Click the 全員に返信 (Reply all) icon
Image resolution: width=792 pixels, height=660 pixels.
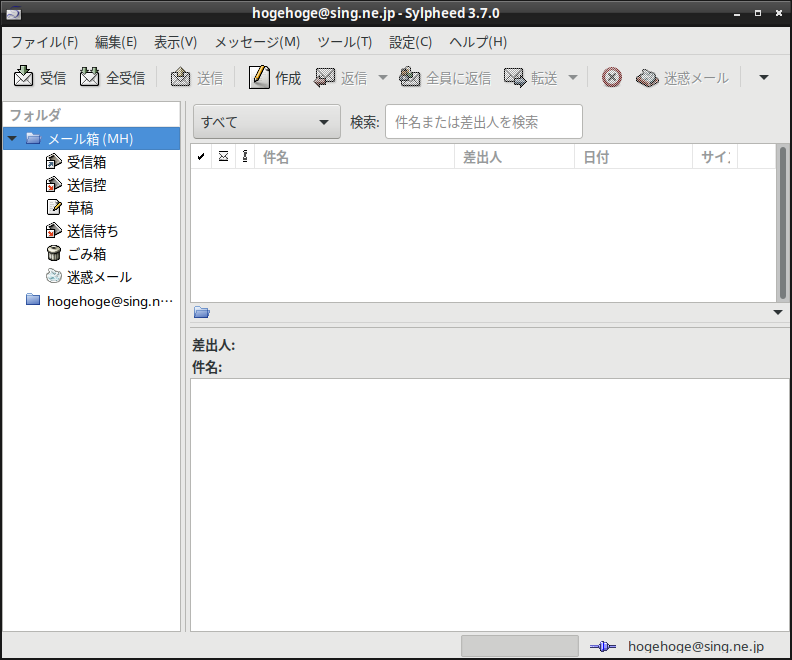click(x=410, y=77)
